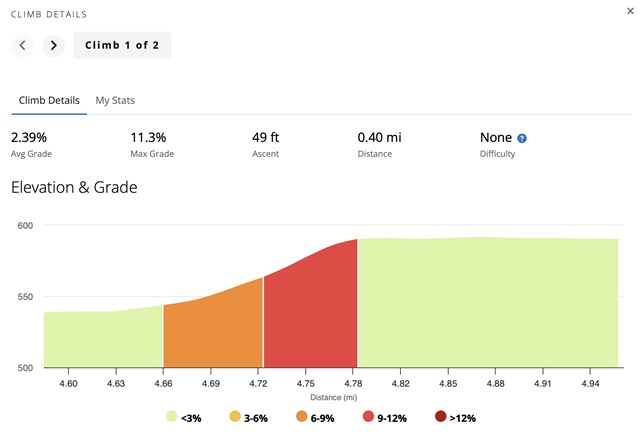The height and width of the screenshot is (434, 640).
Task: Switch to the My Stats tab
Action: click(x=115, y=101)
